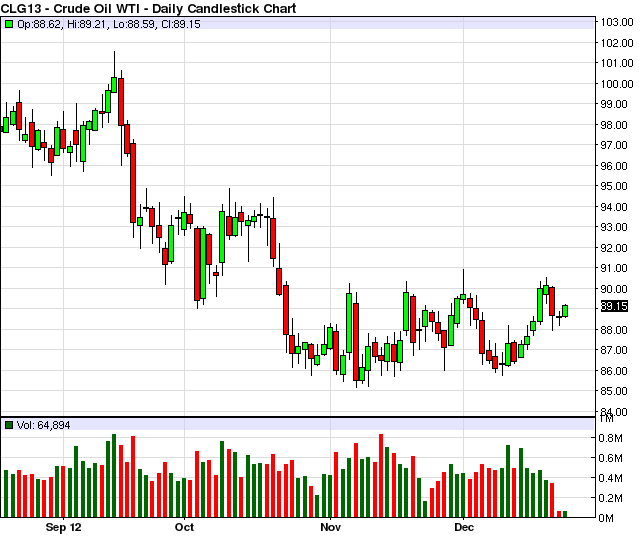Click the 99.00 price axis label
Screen dimensions: 640x536
pos(614,104)
